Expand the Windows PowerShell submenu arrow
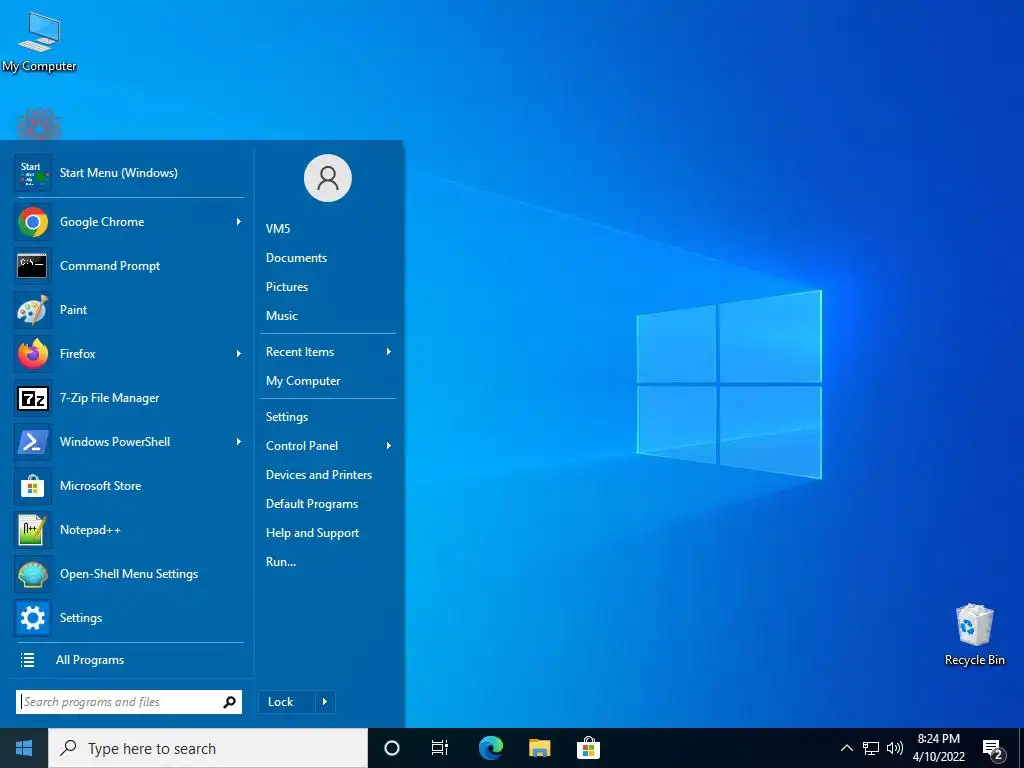 pos(239,442)
